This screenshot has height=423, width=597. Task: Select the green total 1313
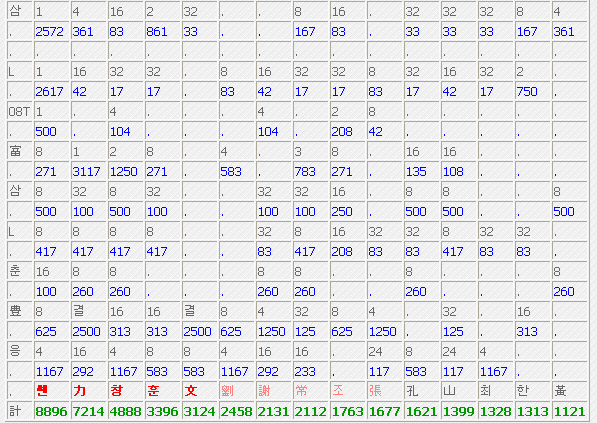tap(532, 412)
